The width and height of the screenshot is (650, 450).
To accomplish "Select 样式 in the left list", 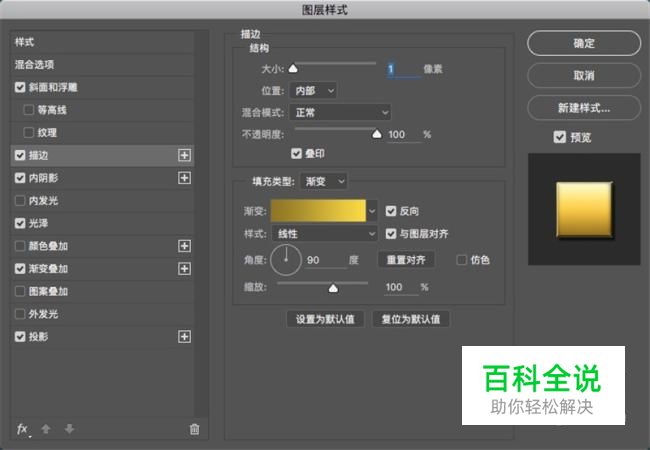I will [x=102, y=42].
